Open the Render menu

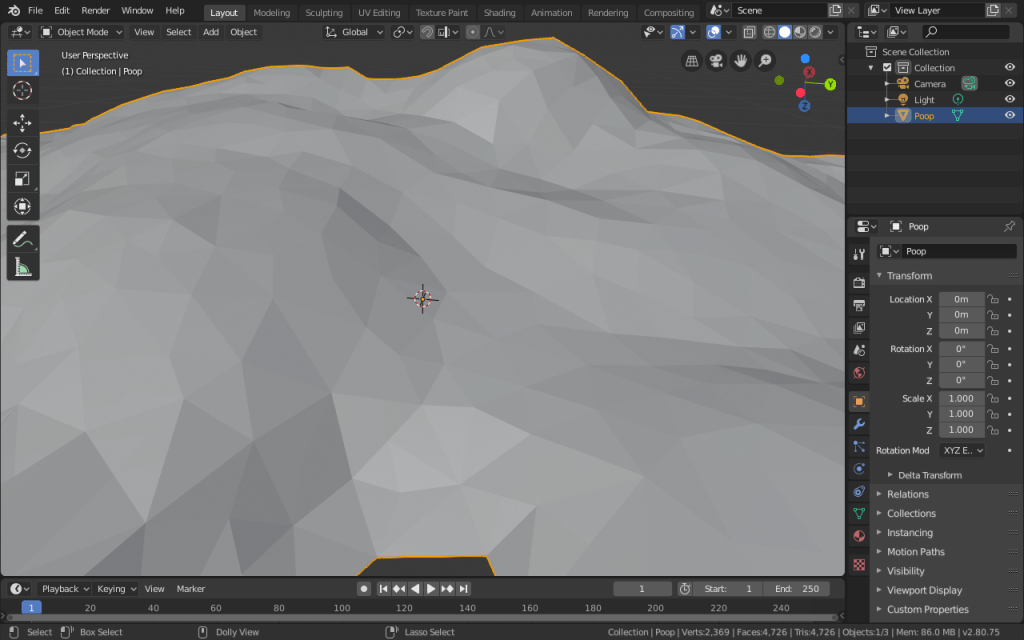[x=95, y=10]
